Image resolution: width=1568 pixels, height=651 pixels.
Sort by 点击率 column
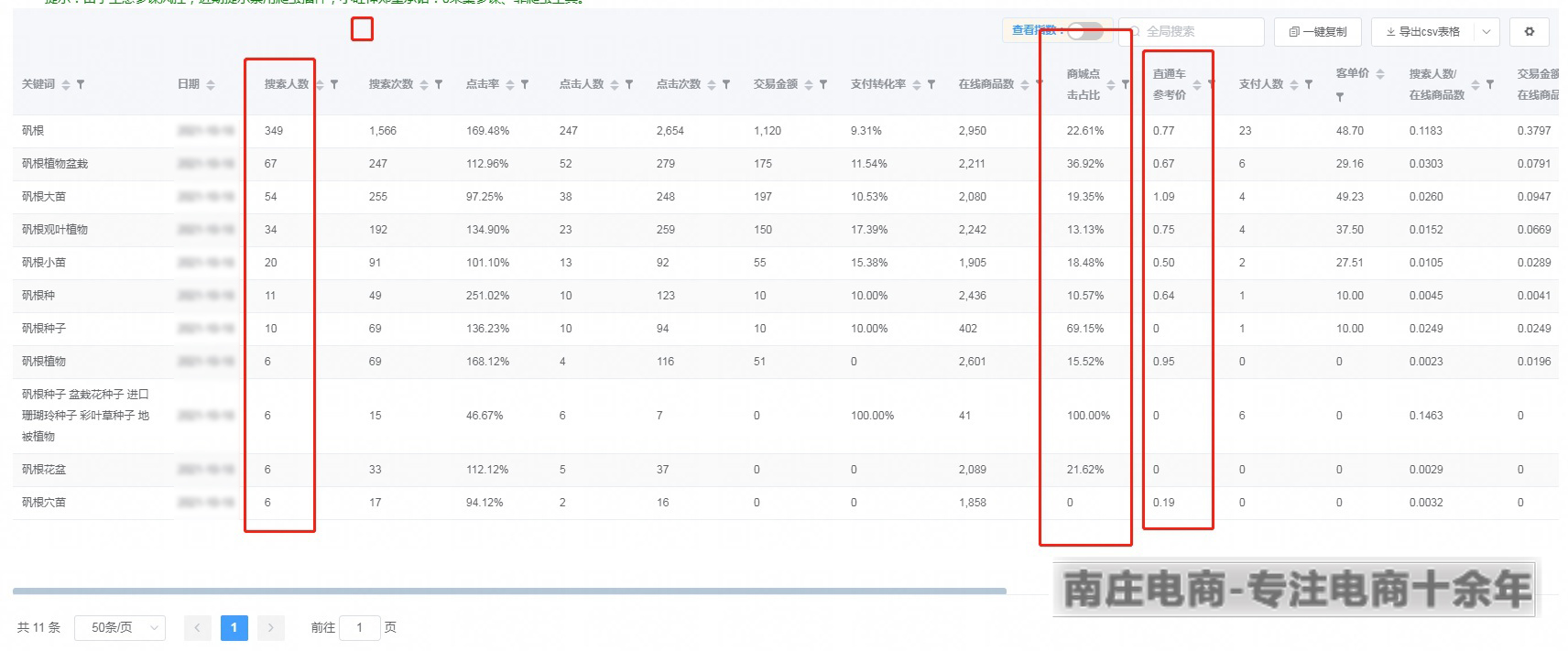point(510,84)
